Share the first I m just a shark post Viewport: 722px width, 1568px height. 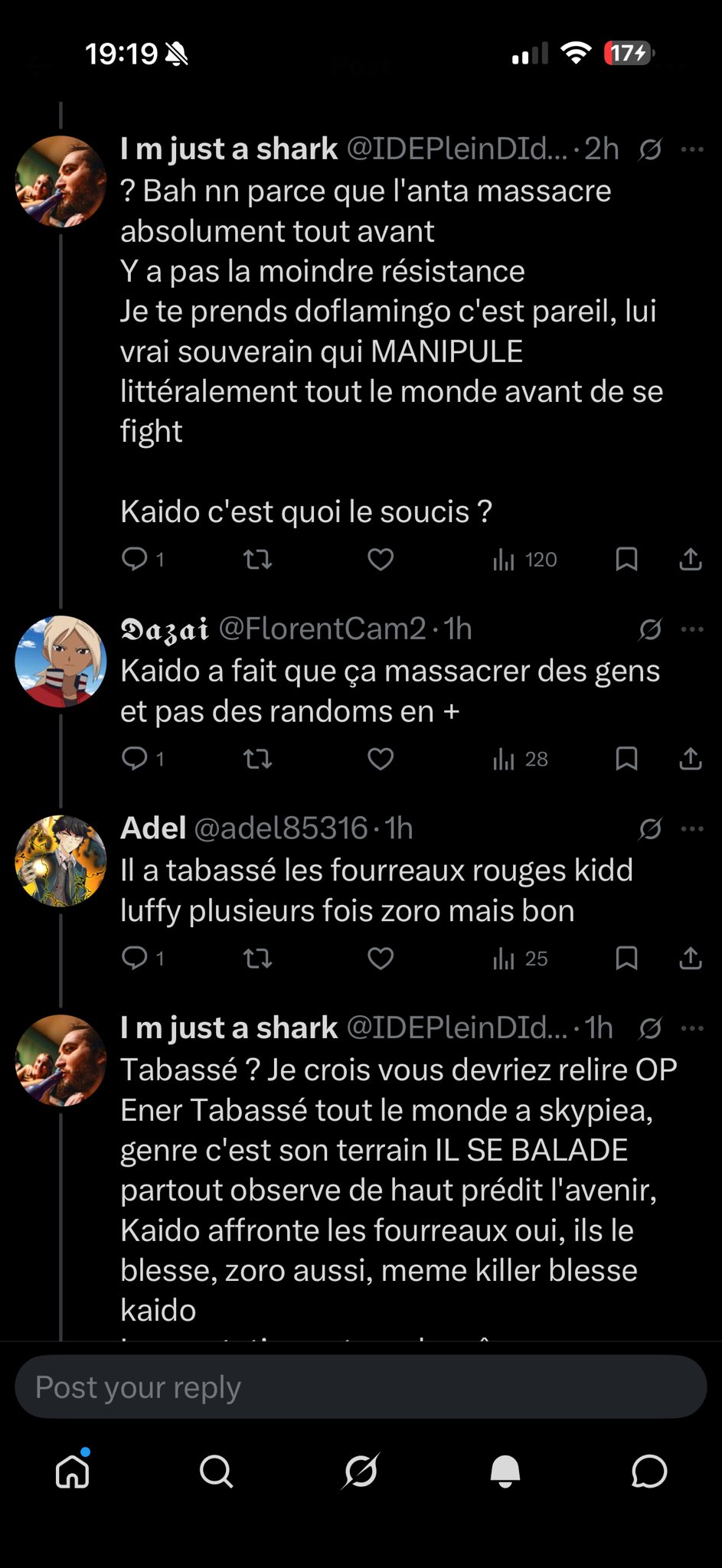[x=691, y=560]
